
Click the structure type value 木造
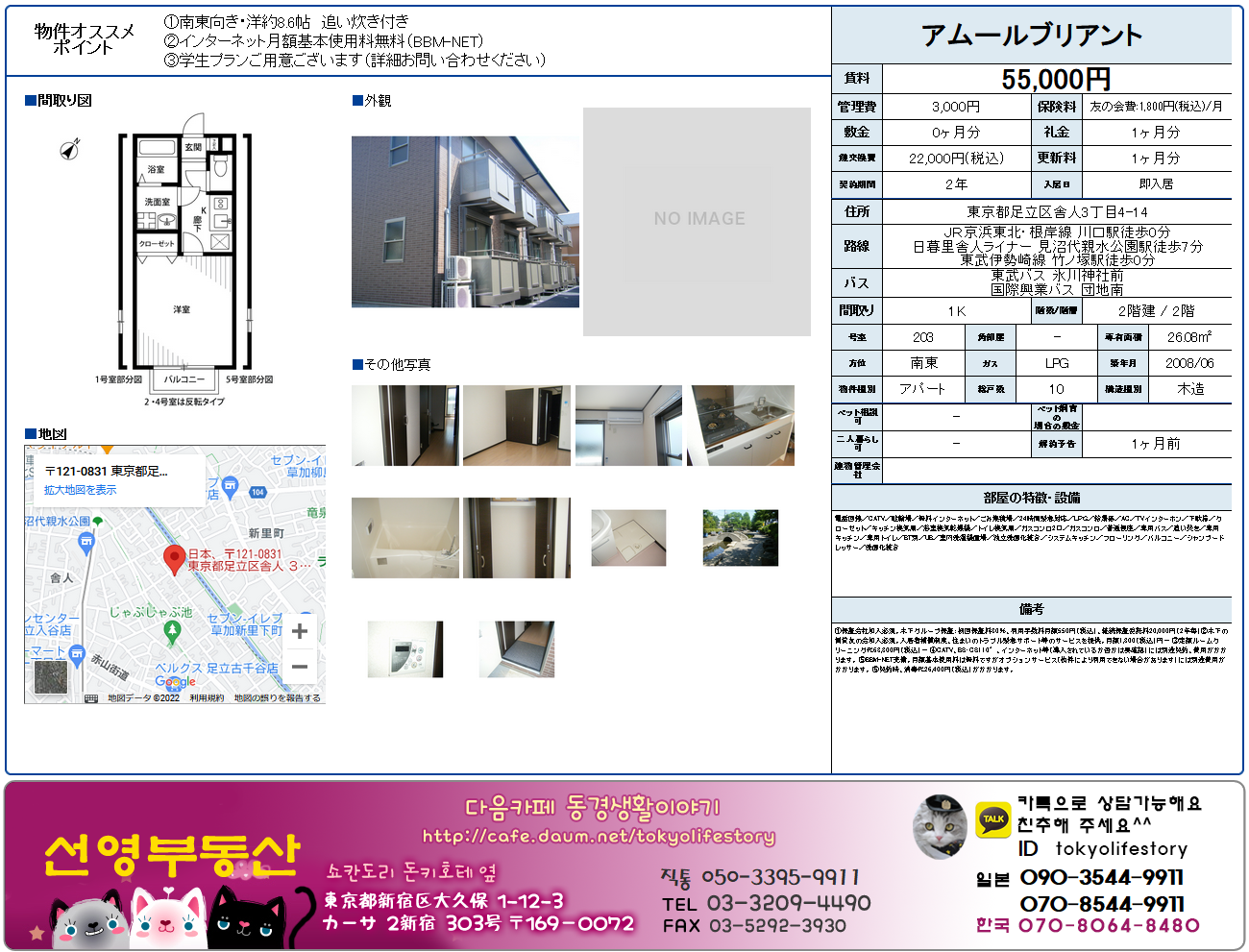1190,389
